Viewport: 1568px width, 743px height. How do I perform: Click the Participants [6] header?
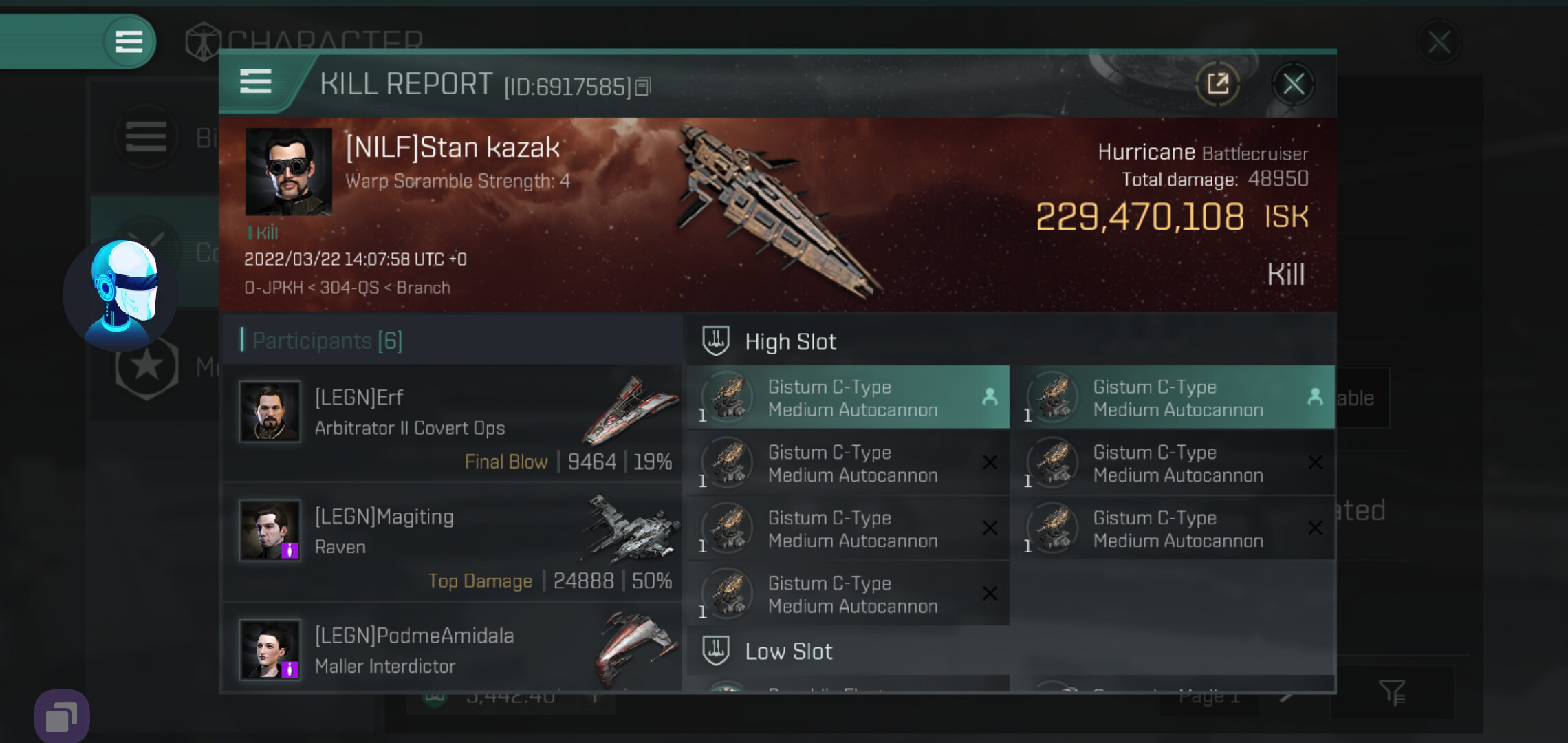point(327,341)
